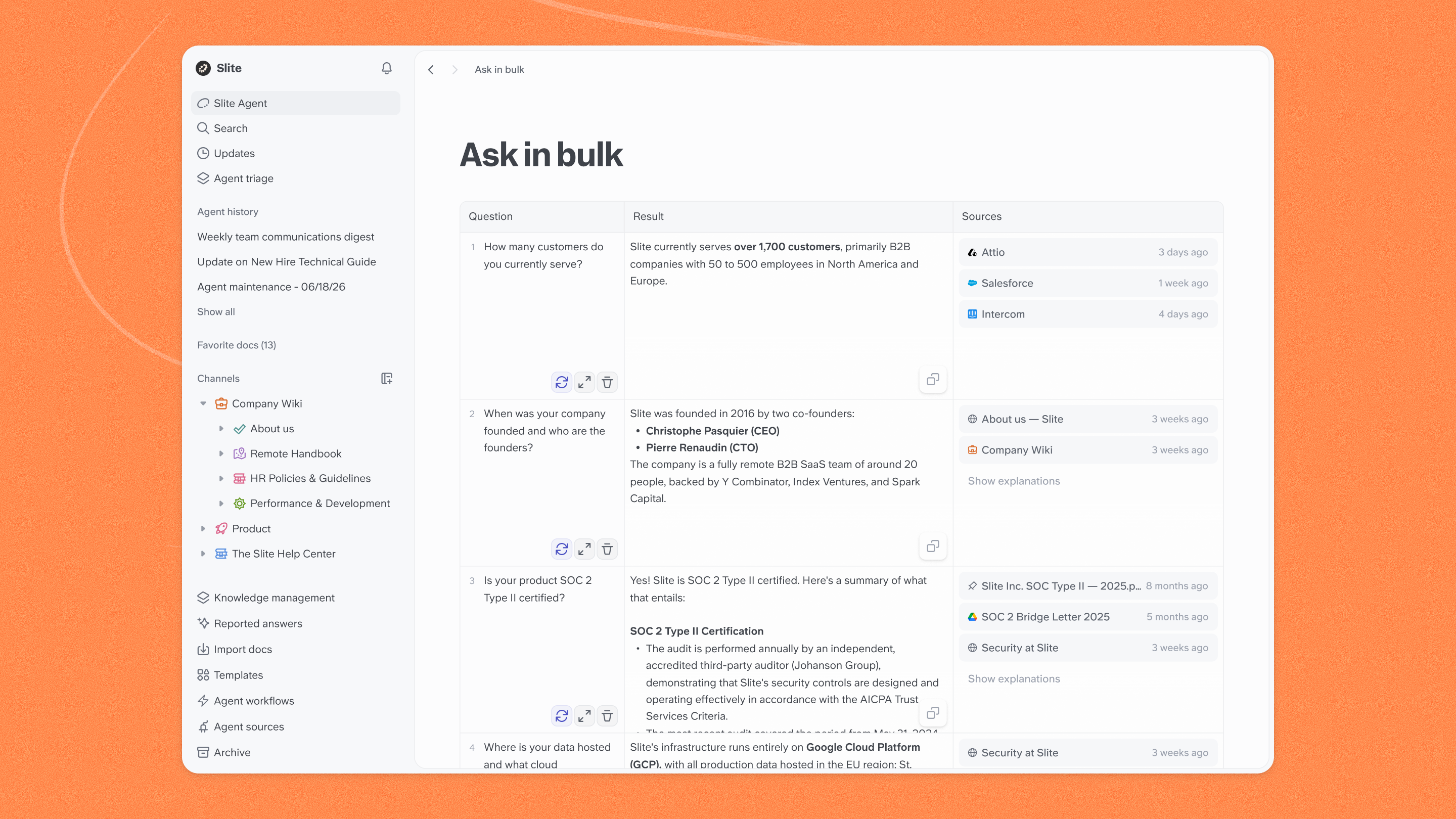Image resolution: width=1456 pixels, height=819 pixels.
Task: Copy the SOC 2 result text
Action: coord(933,713)
